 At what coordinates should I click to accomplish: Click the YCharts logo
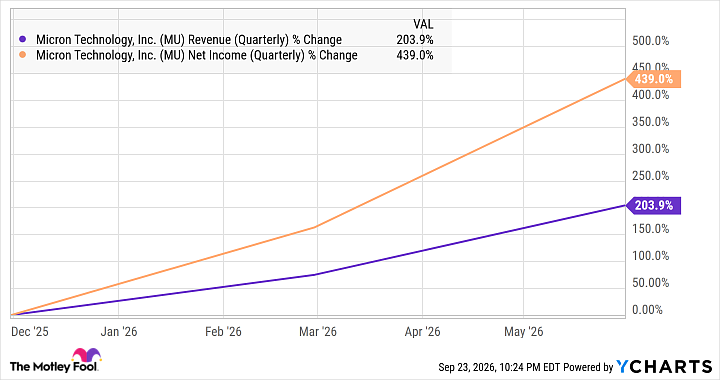664,366
